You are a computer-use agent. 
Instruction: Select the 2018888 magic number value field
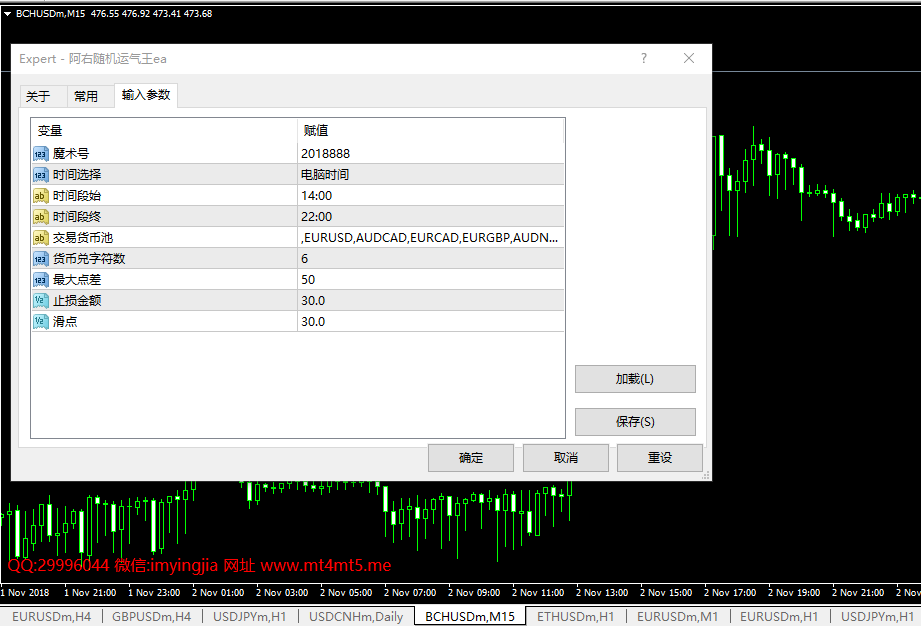pos(431,153)
